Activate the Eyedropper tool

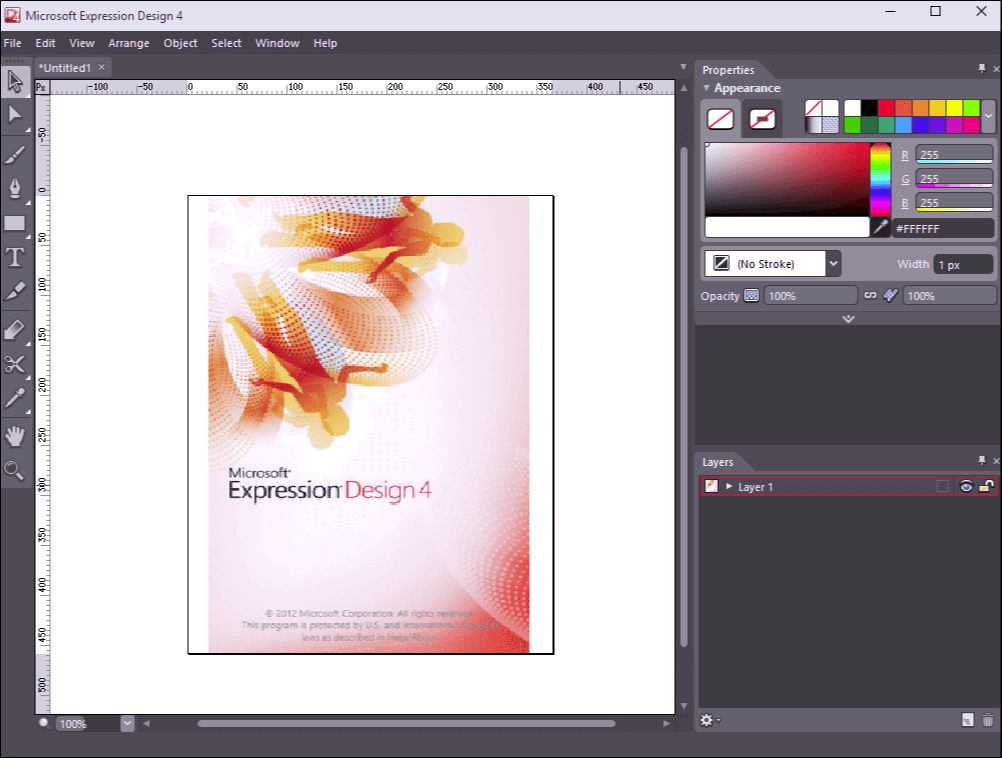point(16,398)
